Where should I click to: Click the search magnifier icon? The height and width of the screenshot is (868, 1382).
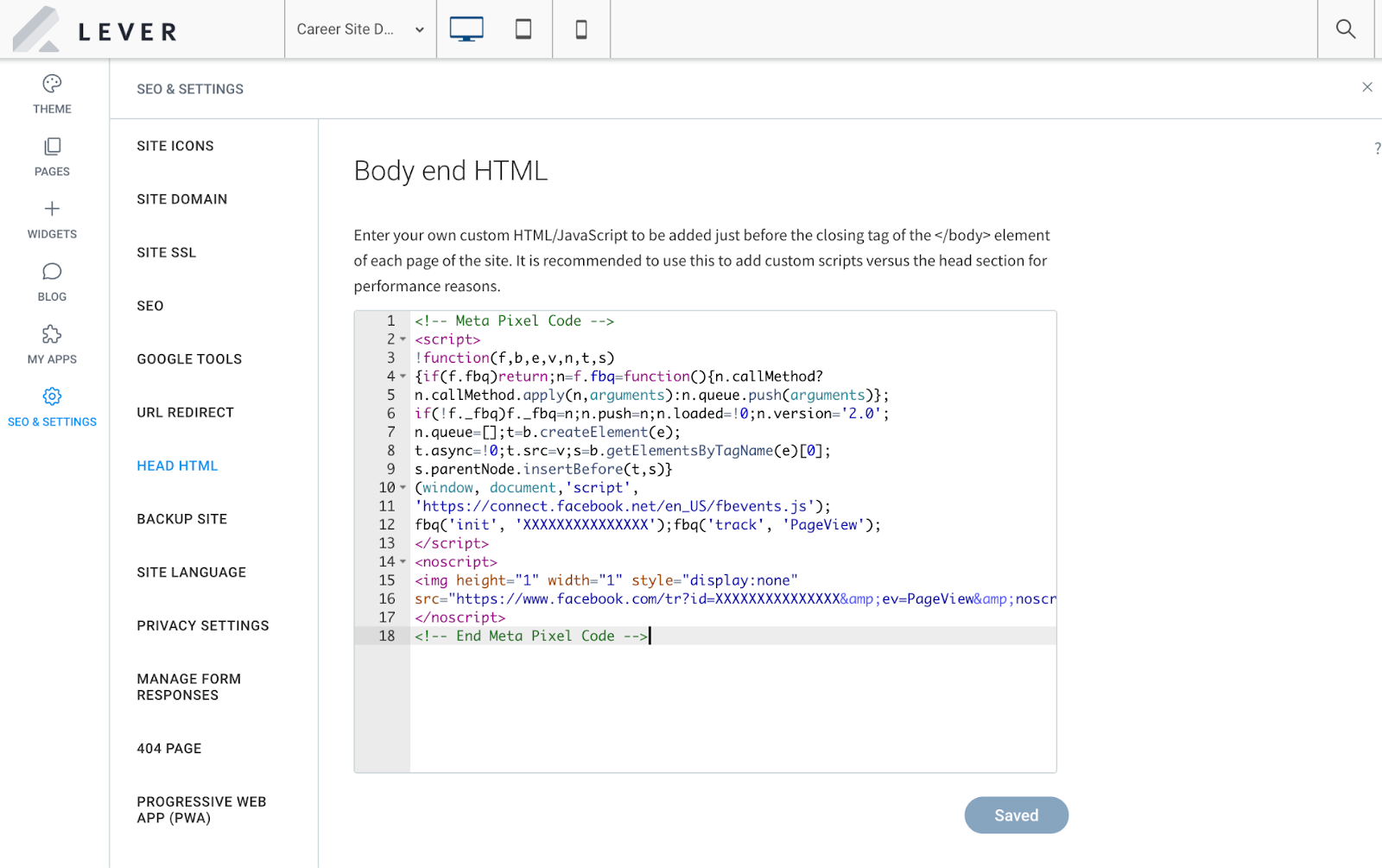[x=1346, y=29]
